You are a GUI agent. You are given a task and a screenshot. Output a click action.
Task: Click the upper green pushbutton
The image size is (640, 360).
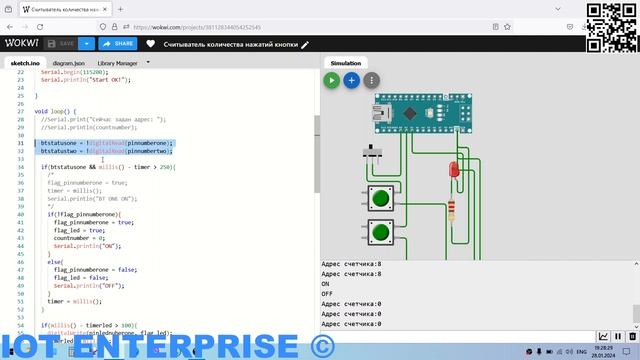click(x=381, y=198)
